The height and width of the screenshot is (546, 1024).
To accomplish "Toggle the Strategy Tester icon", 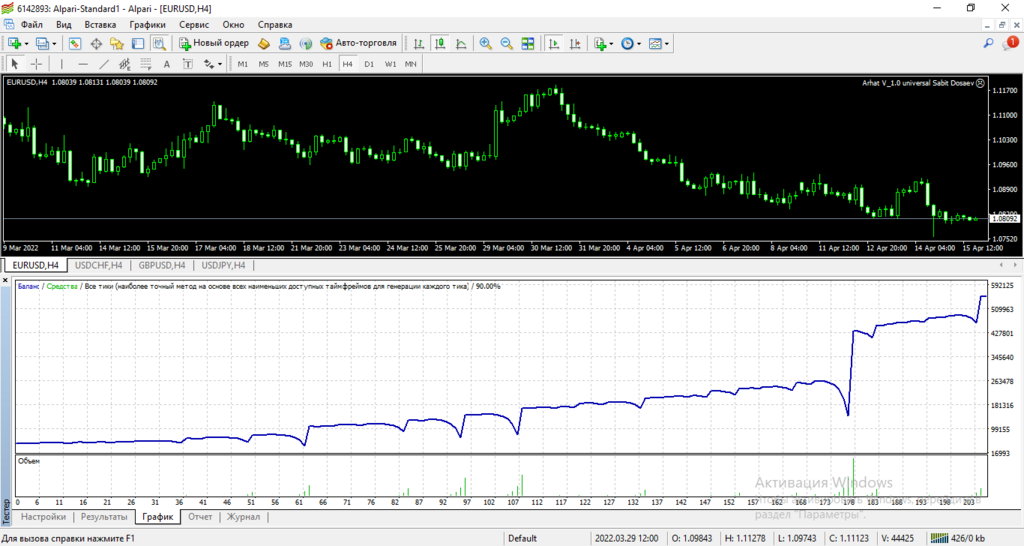I will 159,44.
